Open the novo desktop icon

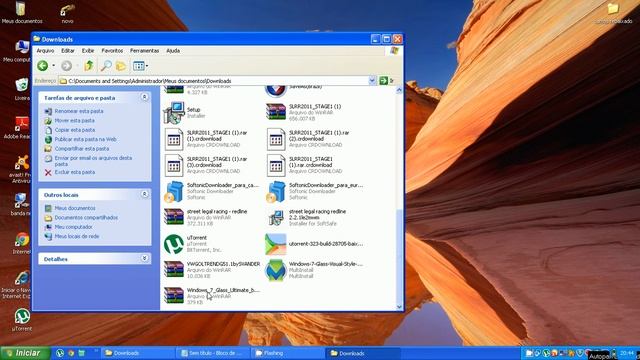coord(67,13)
